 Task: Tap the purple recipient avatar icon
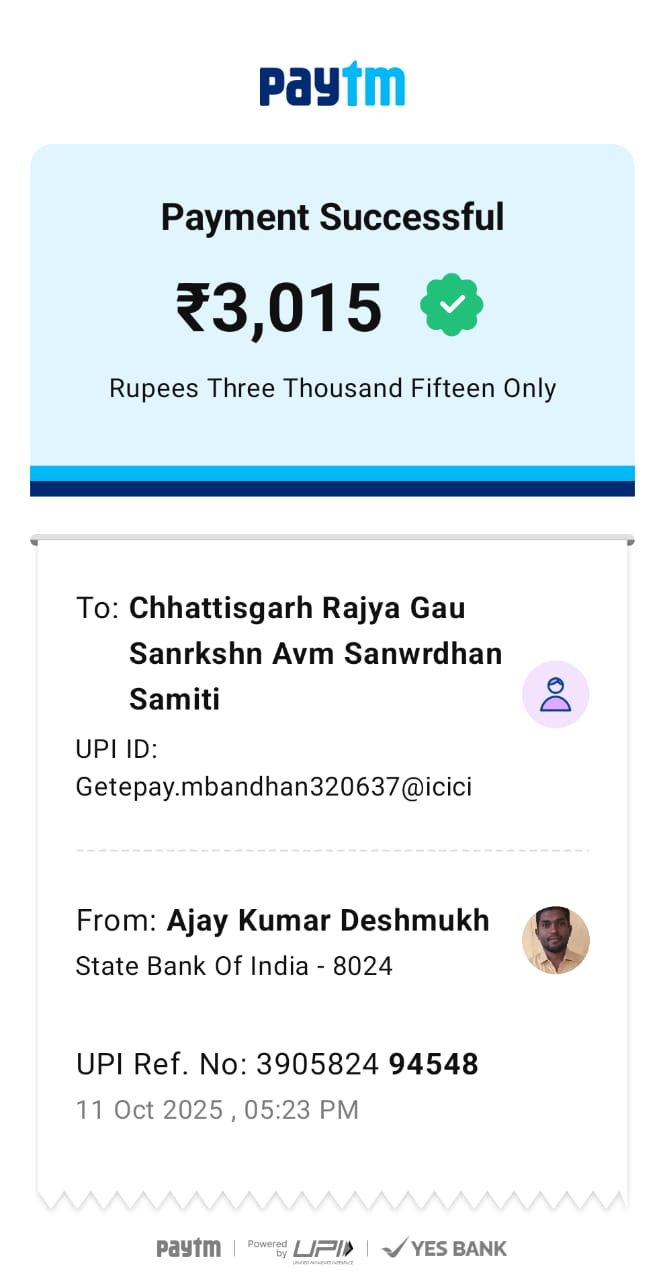555,694
